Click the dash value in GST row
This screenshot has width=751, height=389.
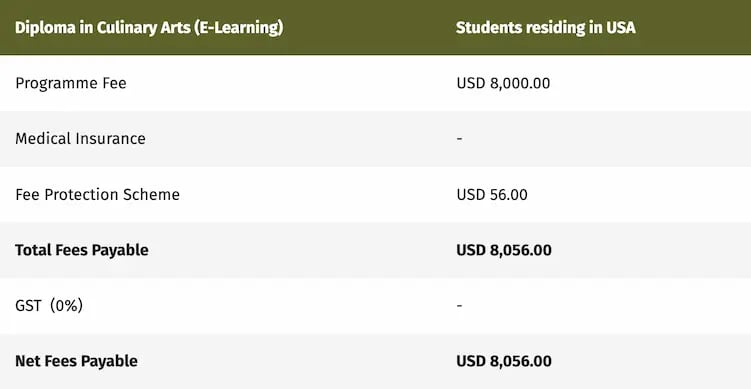(459, 306)
